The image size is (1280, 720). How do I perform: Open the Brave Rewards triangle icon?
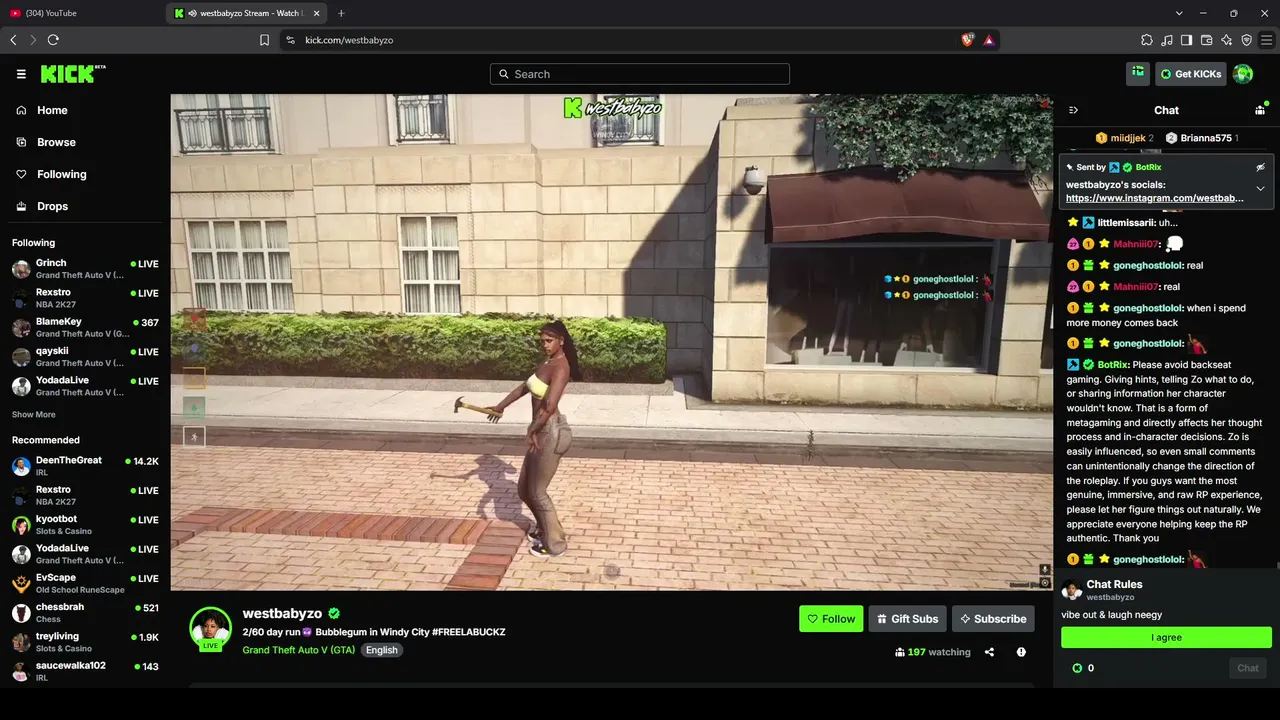click(988, 40)
